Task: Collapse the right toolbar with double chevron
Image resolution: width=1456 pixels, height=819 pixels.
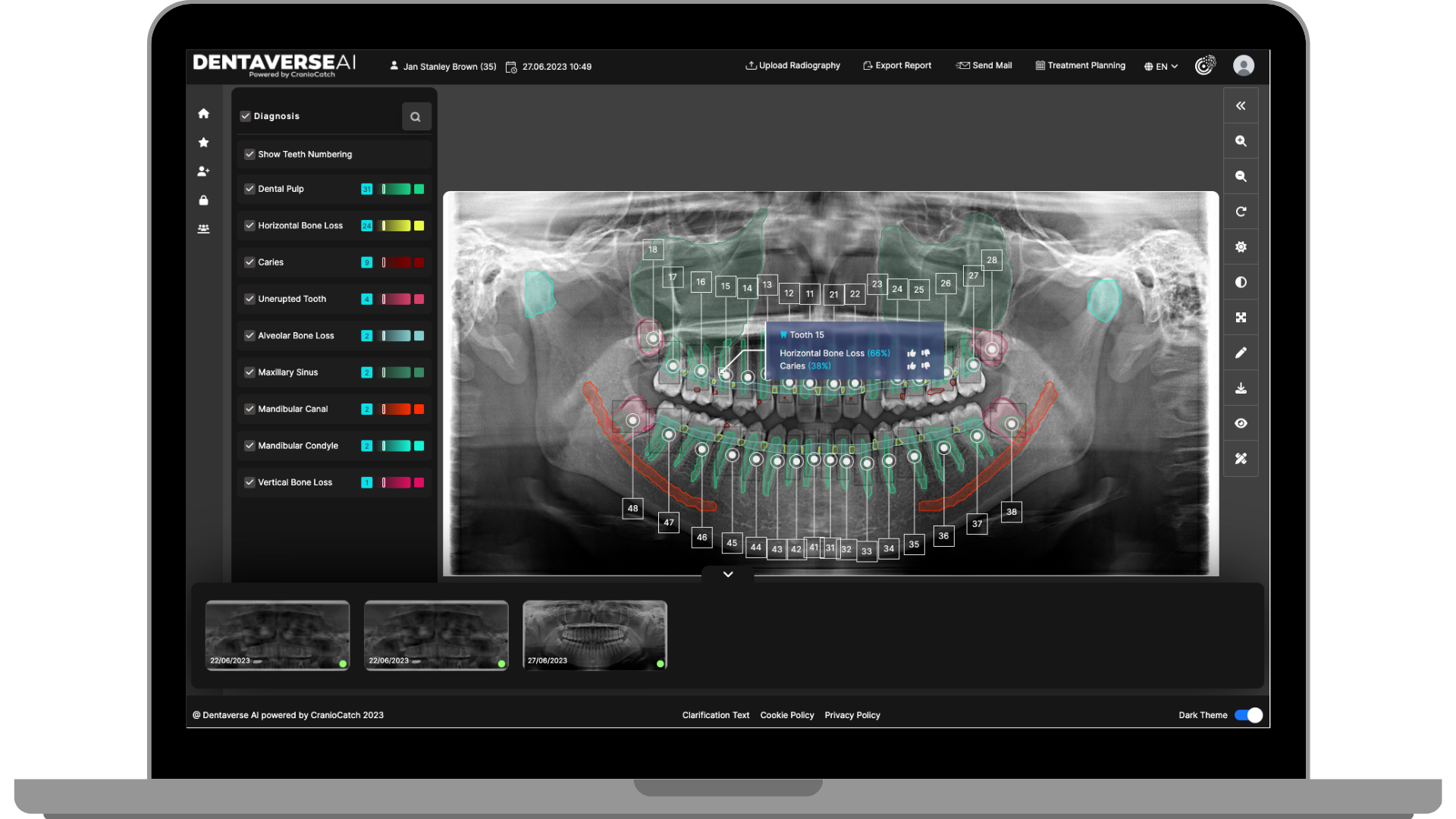Action: [1241, 106]
